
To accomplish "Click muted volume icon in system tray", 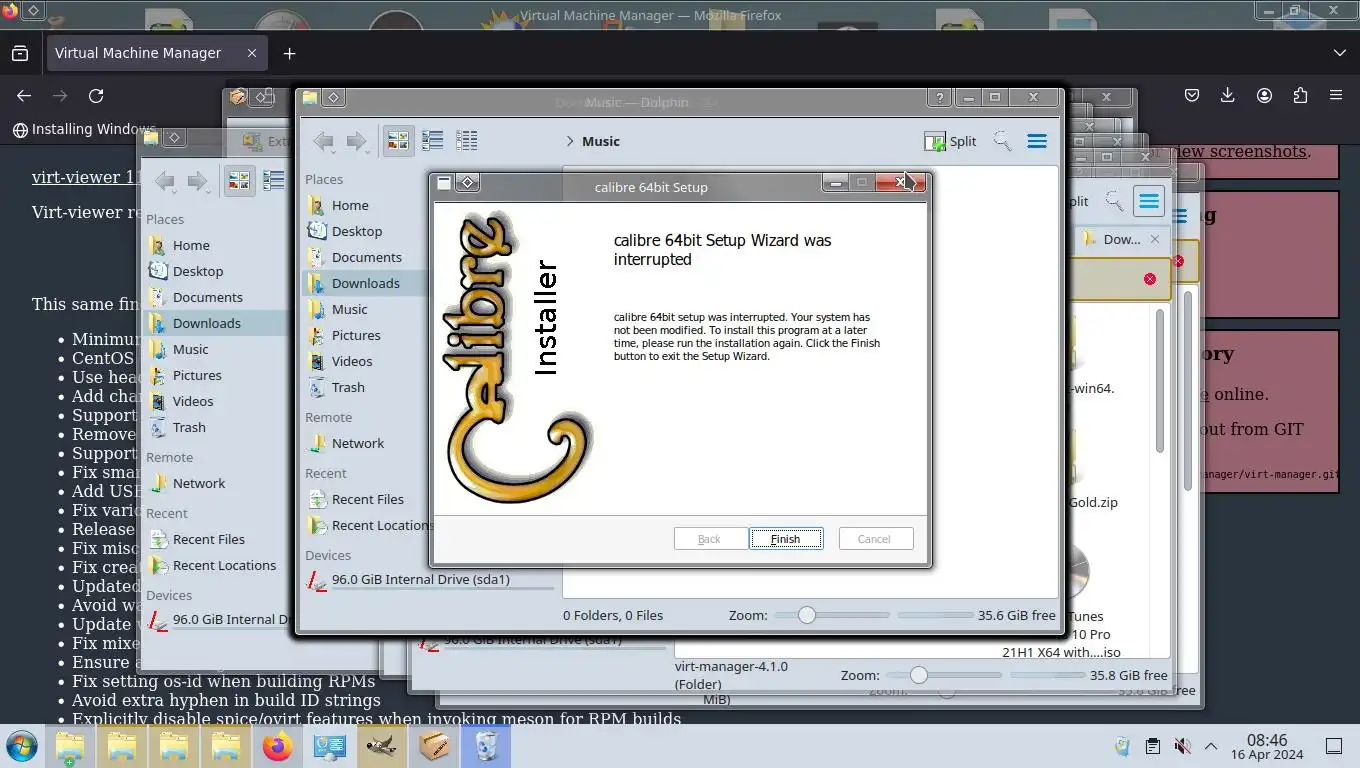I will click(1182, 746).
